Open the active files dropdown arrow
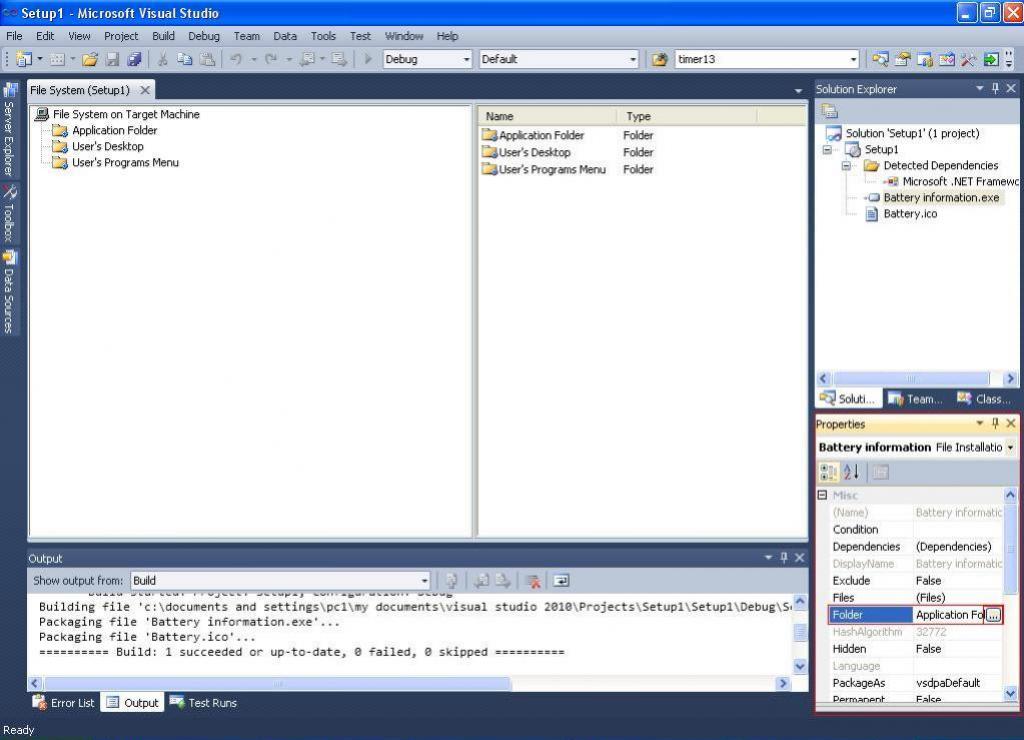1024x740 pixels. [798, 91]
